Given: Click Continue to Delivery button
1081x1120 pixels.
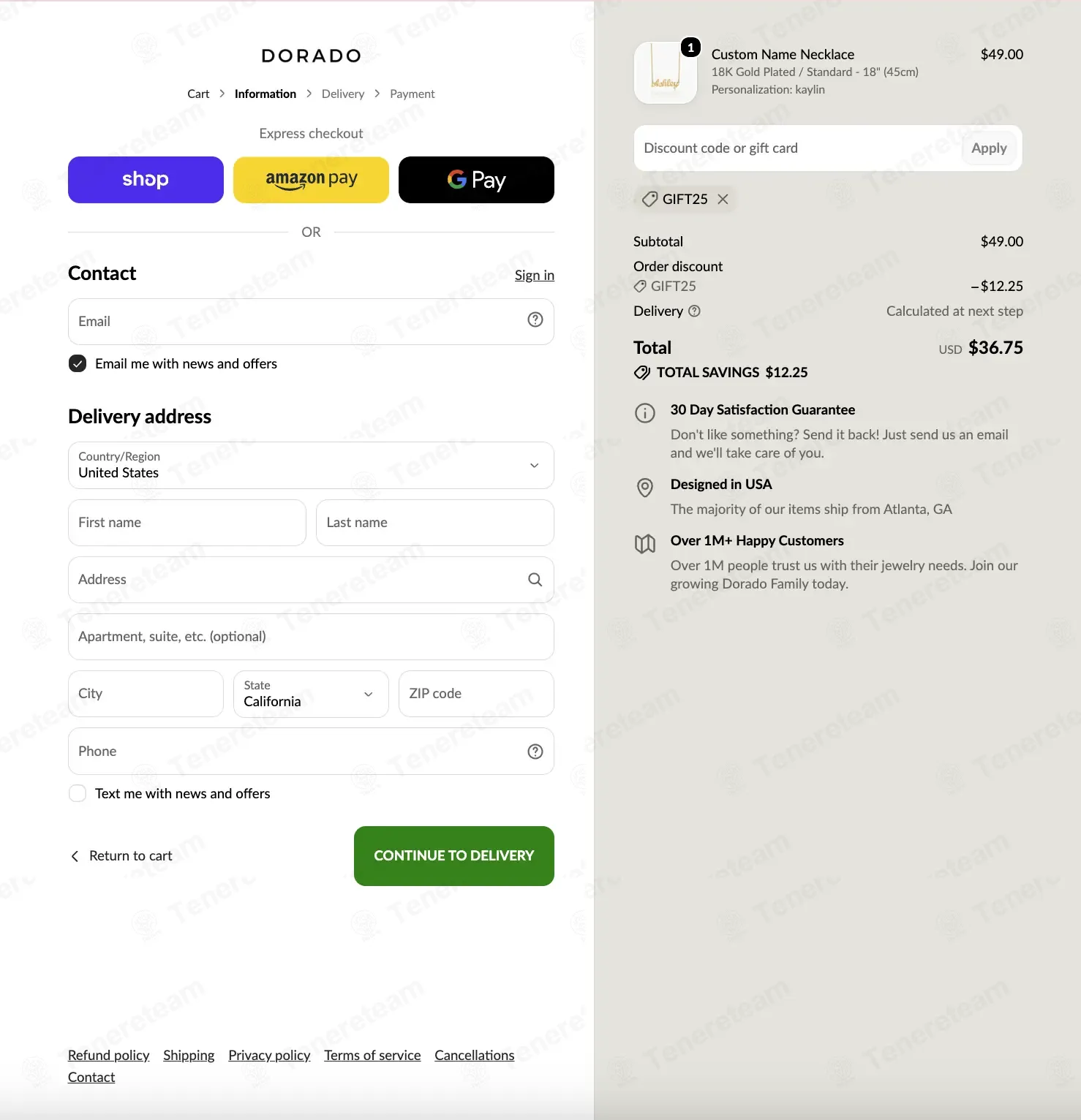Looking at the screenshot, I should [x=454, y=856].
